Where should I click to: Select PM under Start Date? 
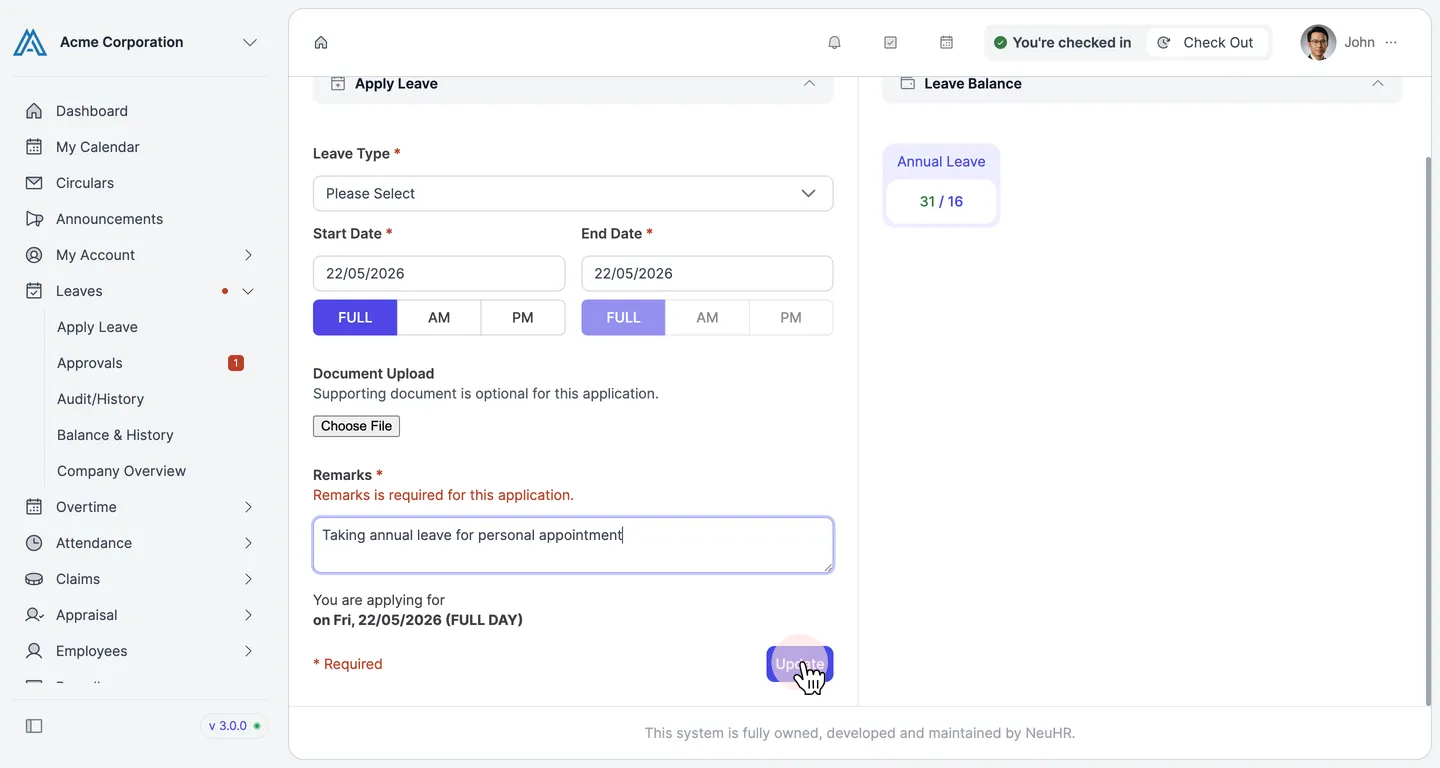[x=523, y=318]
